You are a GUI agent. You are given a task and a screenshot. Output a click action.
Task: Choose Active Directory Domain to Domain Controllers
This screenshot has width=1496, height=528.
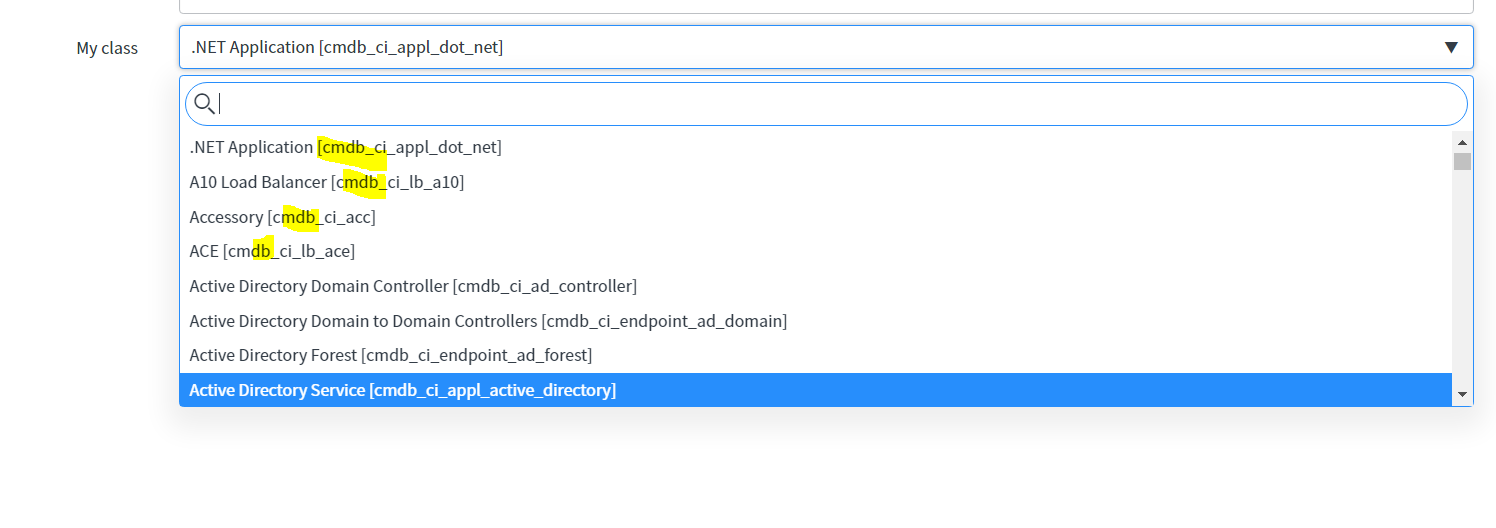(x=816, y=321)
